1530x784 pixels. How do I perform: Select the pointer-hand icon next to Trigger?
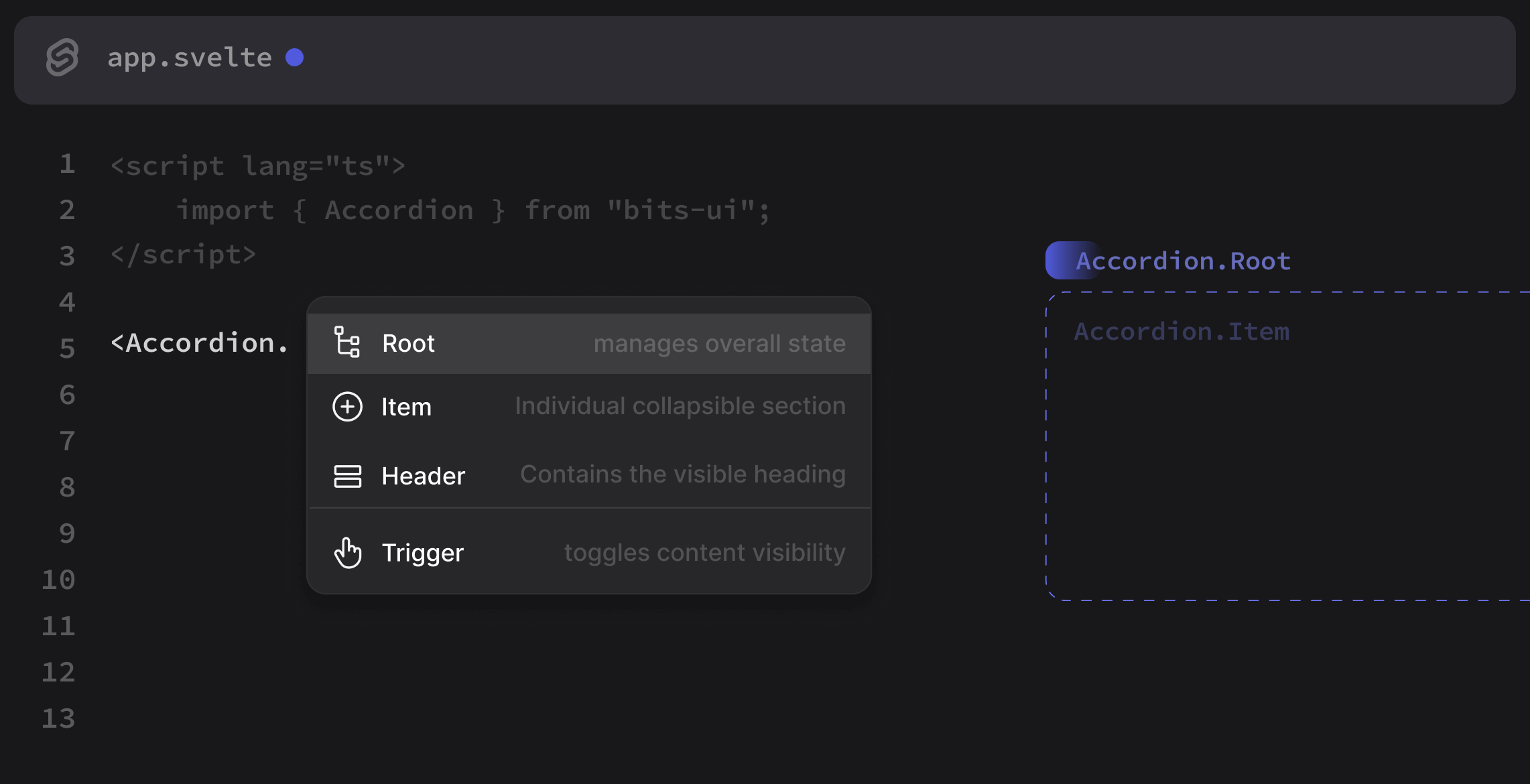pos(348,552)
